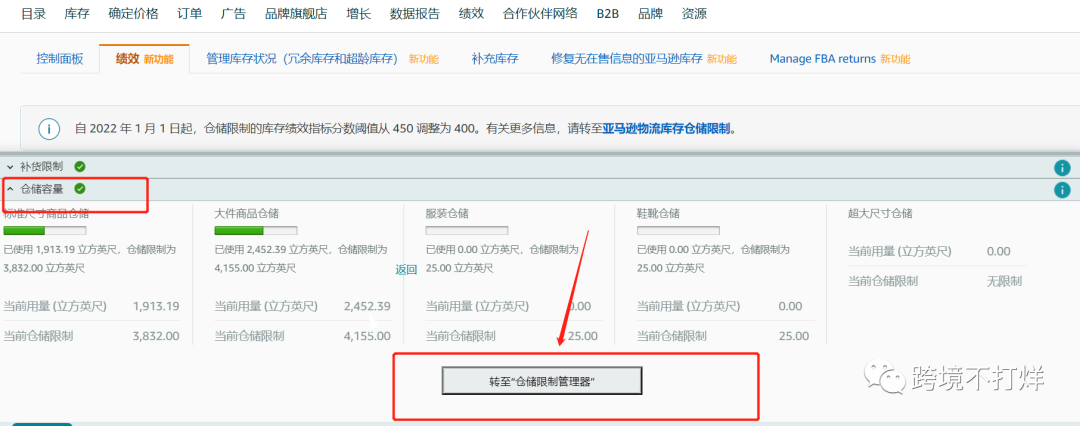1080x426 pixels.
Task: Click the info icon on the 补货限制 row
Action: (1061, 168)
